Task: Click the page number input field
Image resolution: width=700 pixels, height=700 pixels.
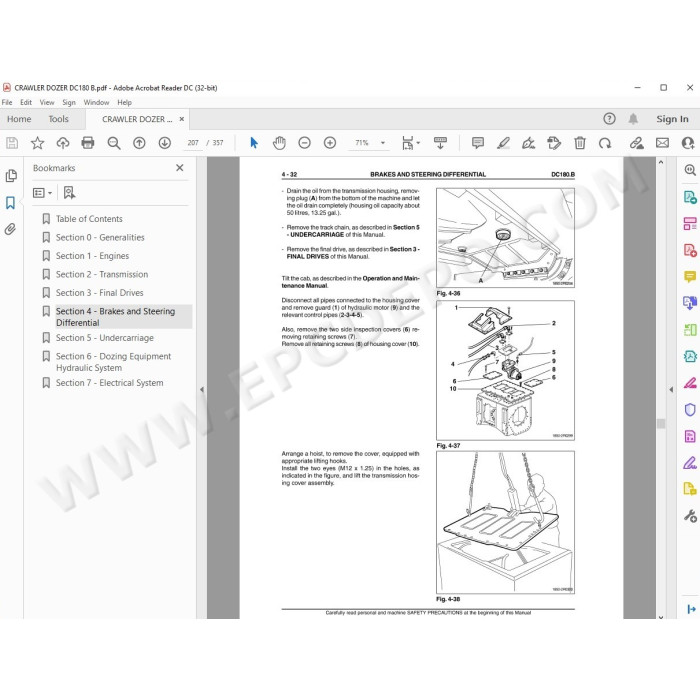Action: point(193,143)
